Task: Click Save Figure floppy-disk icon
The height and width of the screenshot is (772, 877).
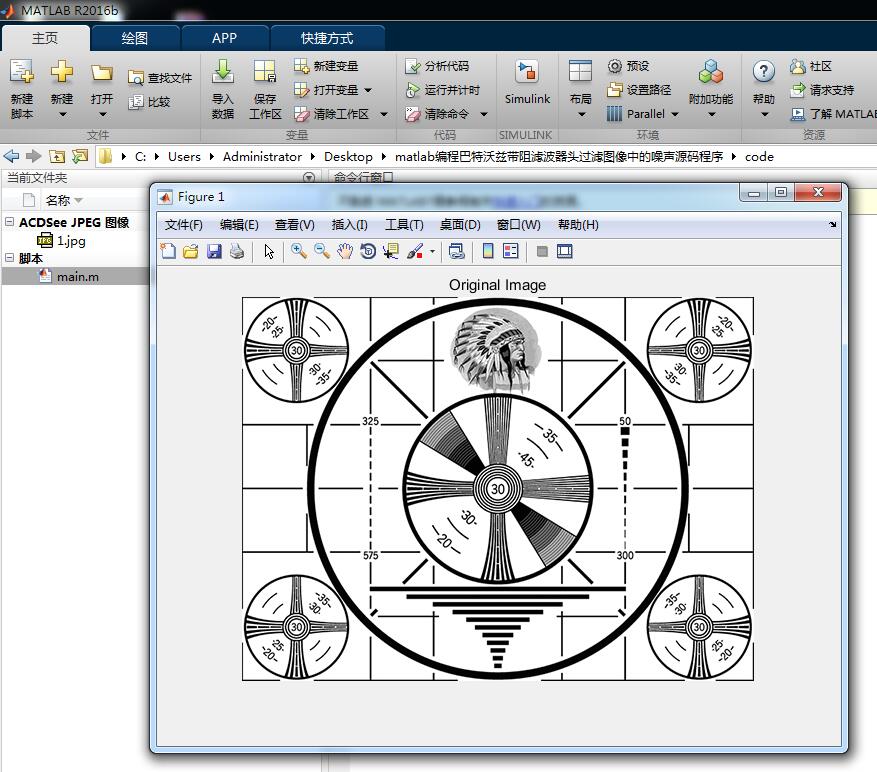Action: 214,251
